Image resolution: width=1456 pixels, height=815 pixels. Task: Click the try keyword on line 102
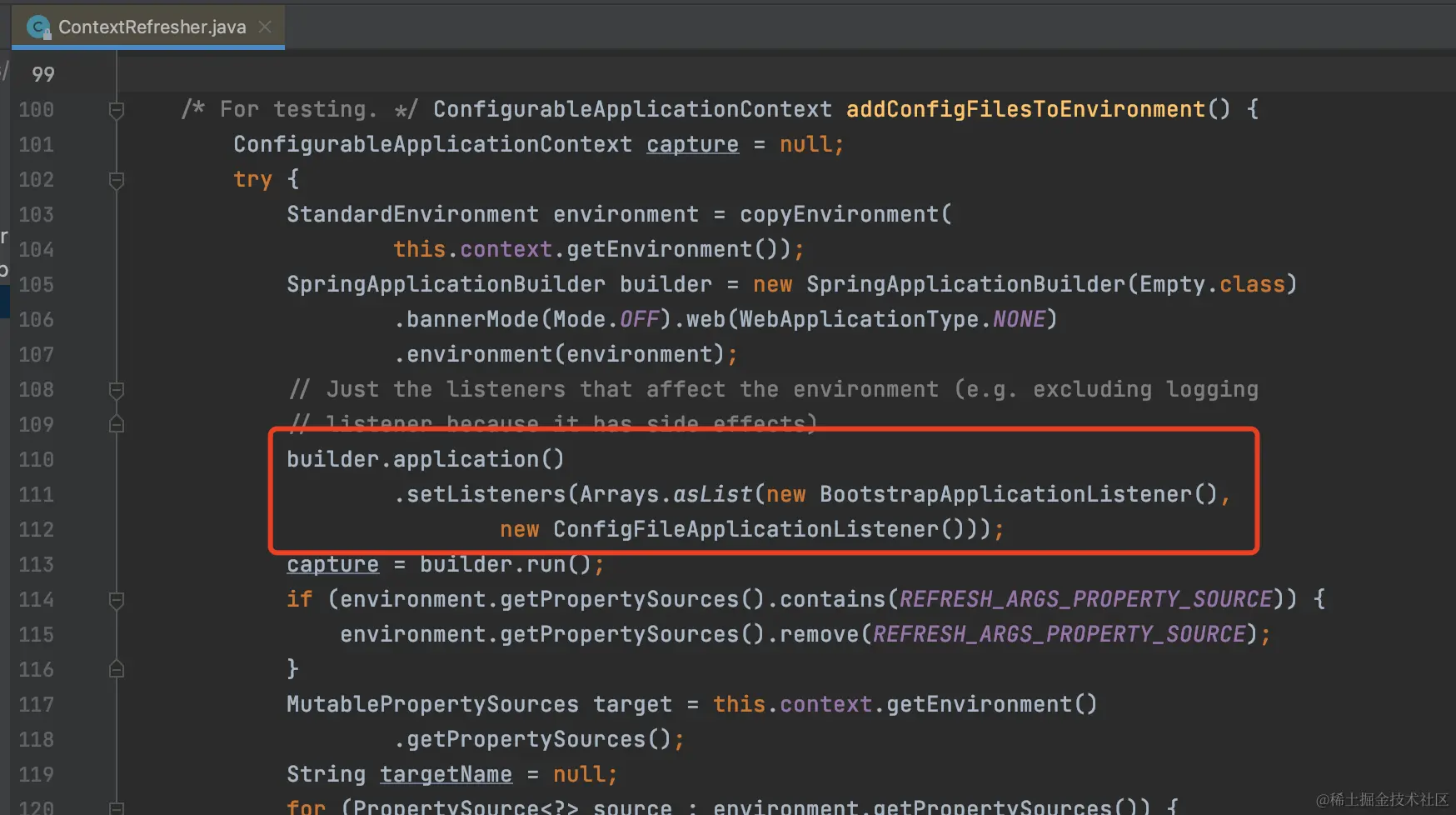[253, 179]
